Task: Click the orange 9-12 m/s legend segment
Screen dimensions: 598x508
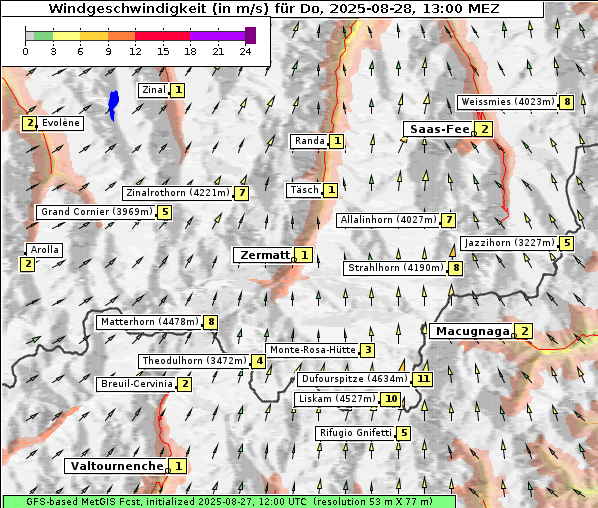Action: (x=121, y=36)
